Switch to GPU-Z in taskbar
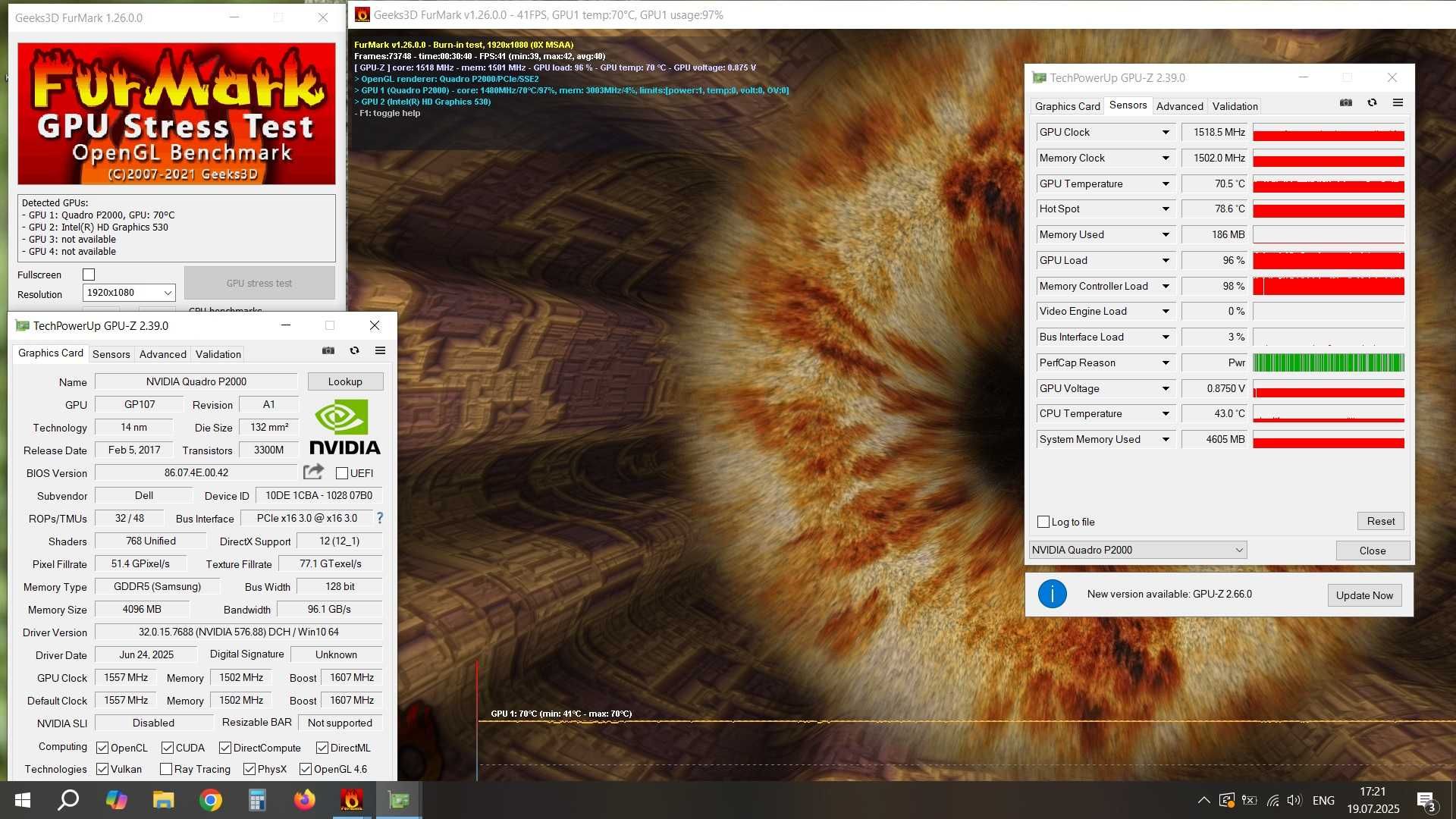The height and width of the screenshot is (819, 1456). click(x=399, y=800)
